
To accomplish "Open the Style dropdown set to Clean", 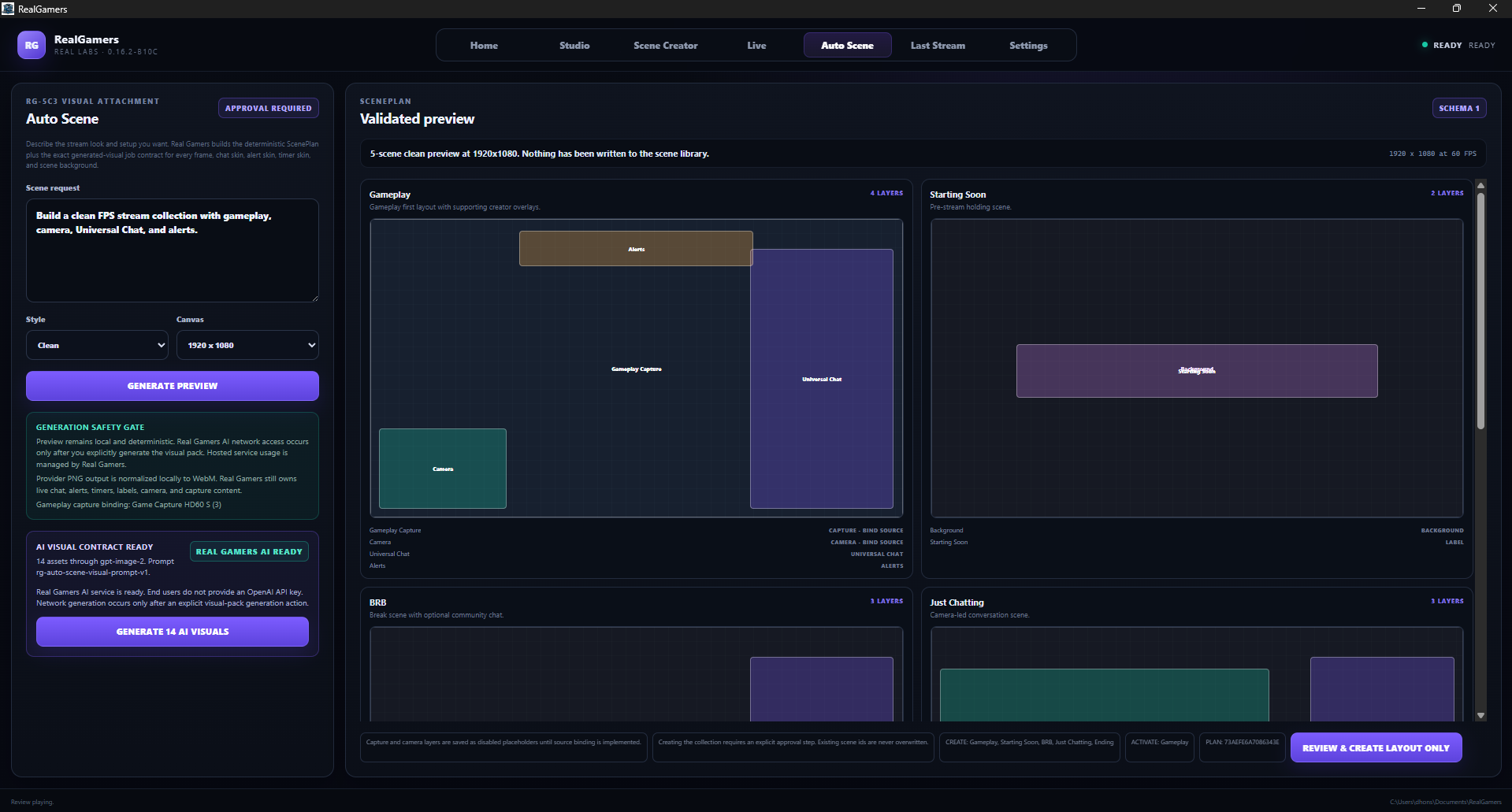I will click(x=97, y=345).
